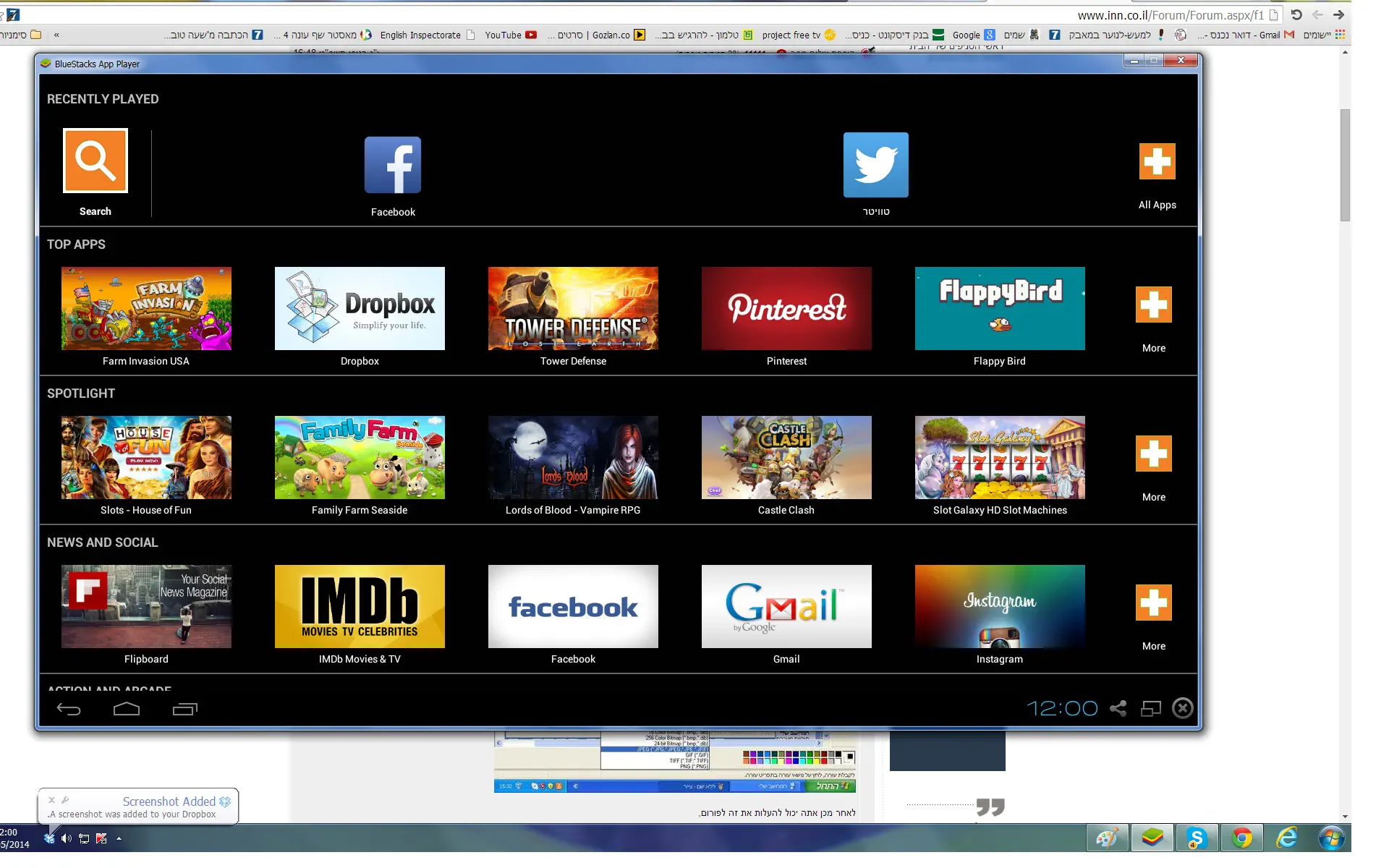Expand More in the News and Social row
Image resolution: width=1389 pixels, height=868 pixels.
tap(1153, 603)
